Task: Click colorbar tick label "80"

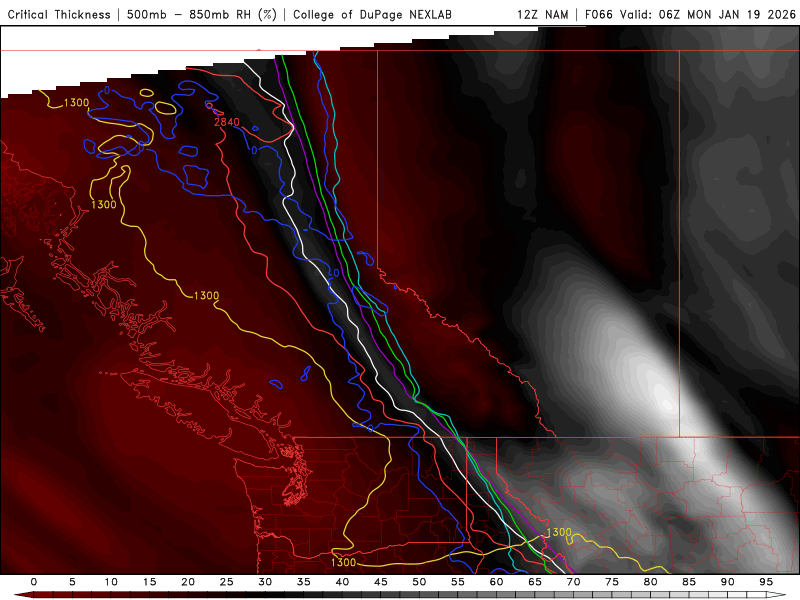Action: click(650, 582)
